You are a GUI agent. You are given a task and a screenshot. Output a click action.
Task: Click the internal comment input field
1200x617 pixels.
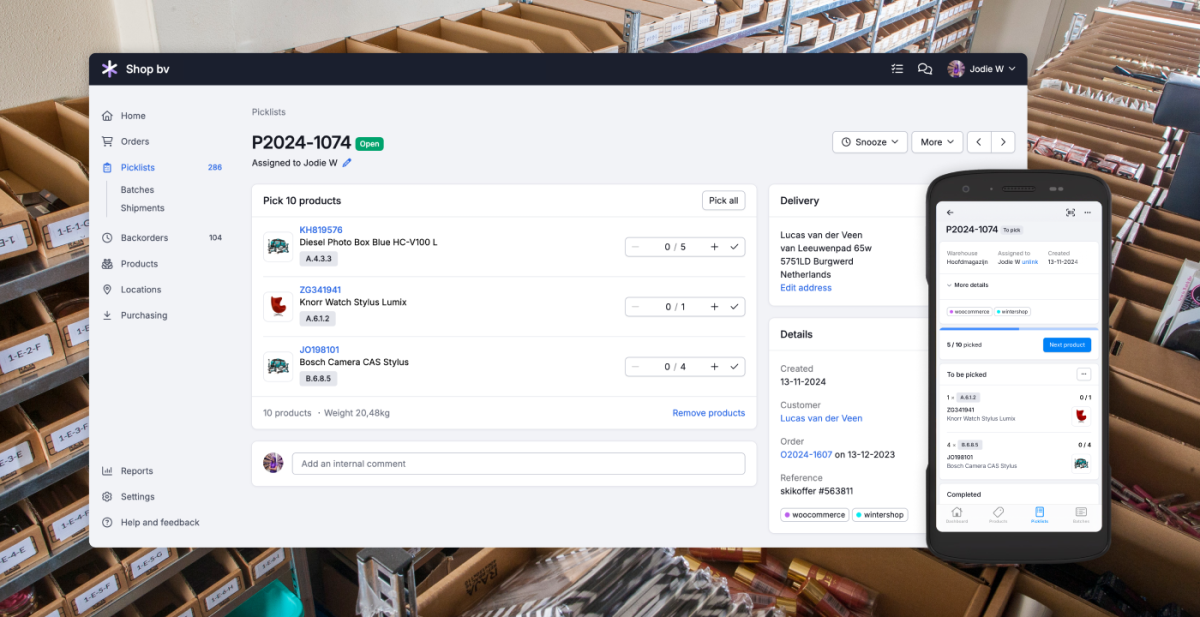[x=519, y=463]
